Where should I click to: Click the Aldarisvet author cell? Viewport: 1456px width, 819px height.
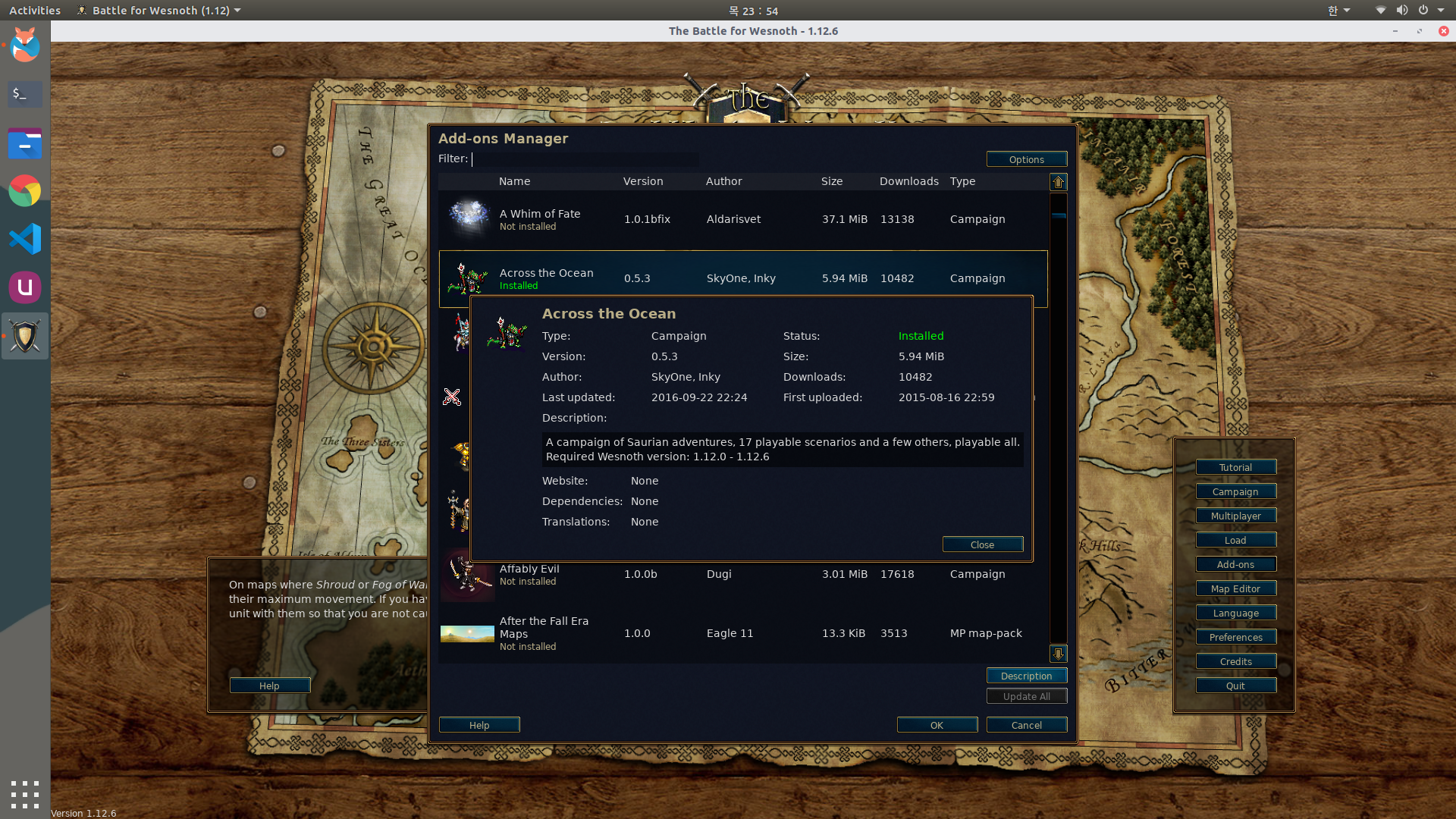(733, 219)
